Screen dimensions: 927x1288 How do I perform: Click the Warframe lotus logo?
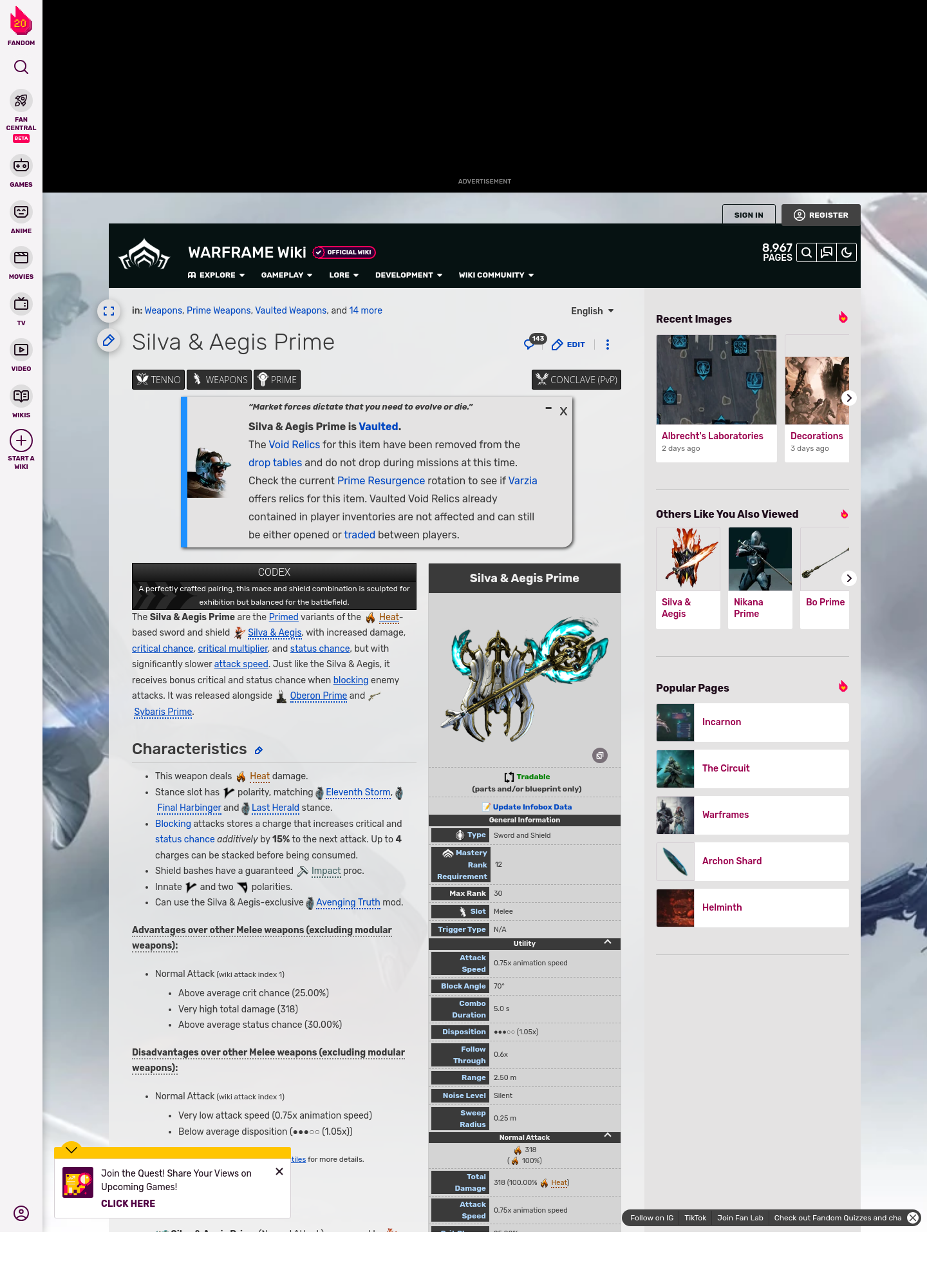tap(144, 255)
